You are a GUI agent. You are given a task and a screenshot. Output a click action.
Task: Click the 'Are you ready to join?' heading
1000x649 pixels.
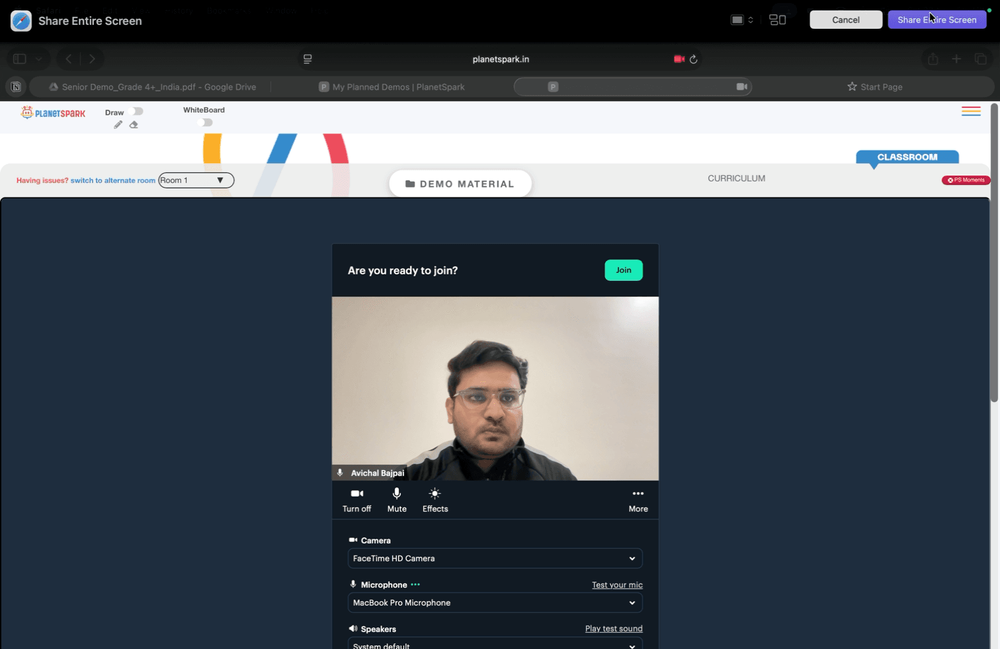pyautogui.click(x=402, y=270)
